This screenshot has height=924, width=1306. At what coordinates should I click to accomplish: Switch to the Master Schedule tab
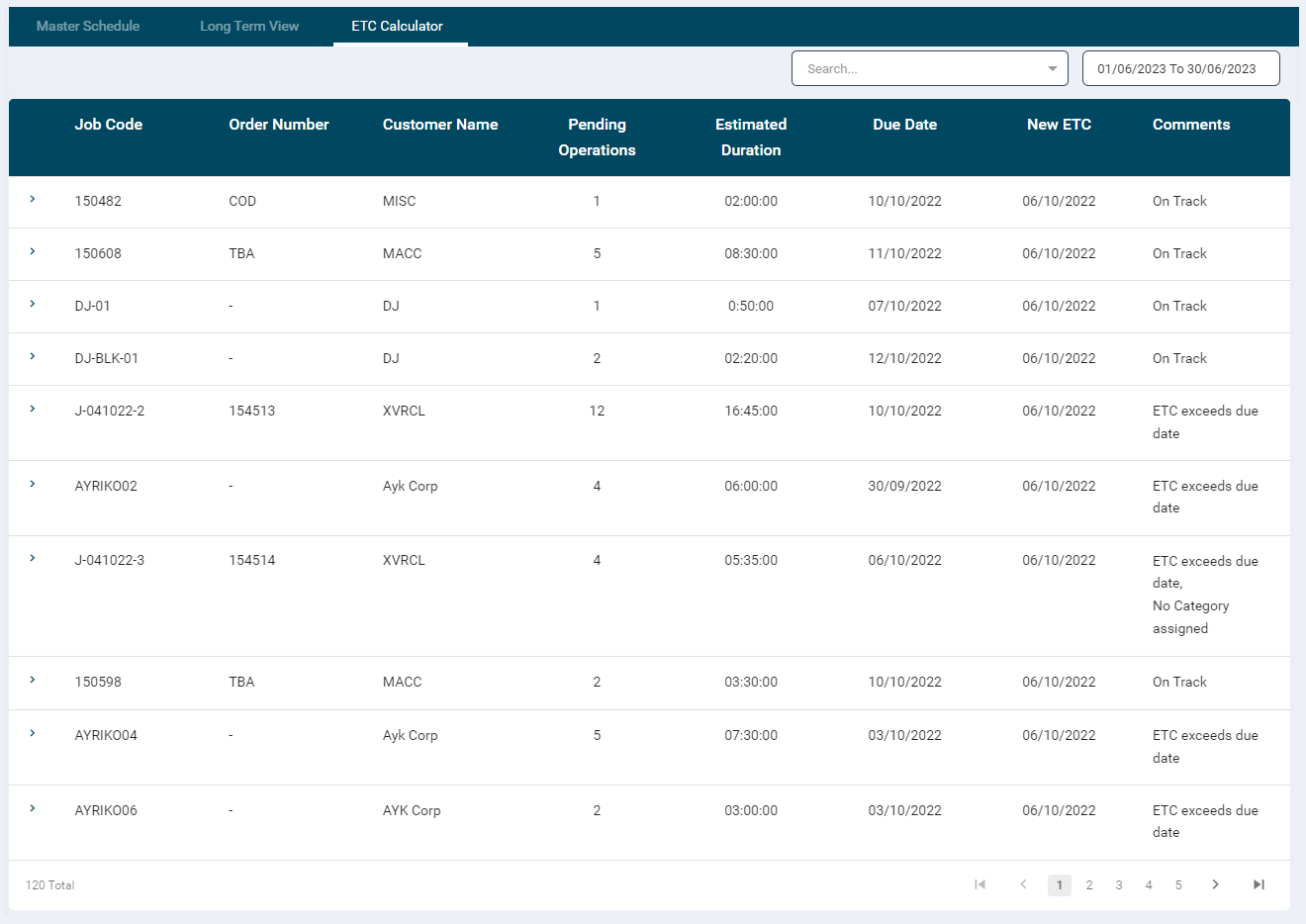88,26
